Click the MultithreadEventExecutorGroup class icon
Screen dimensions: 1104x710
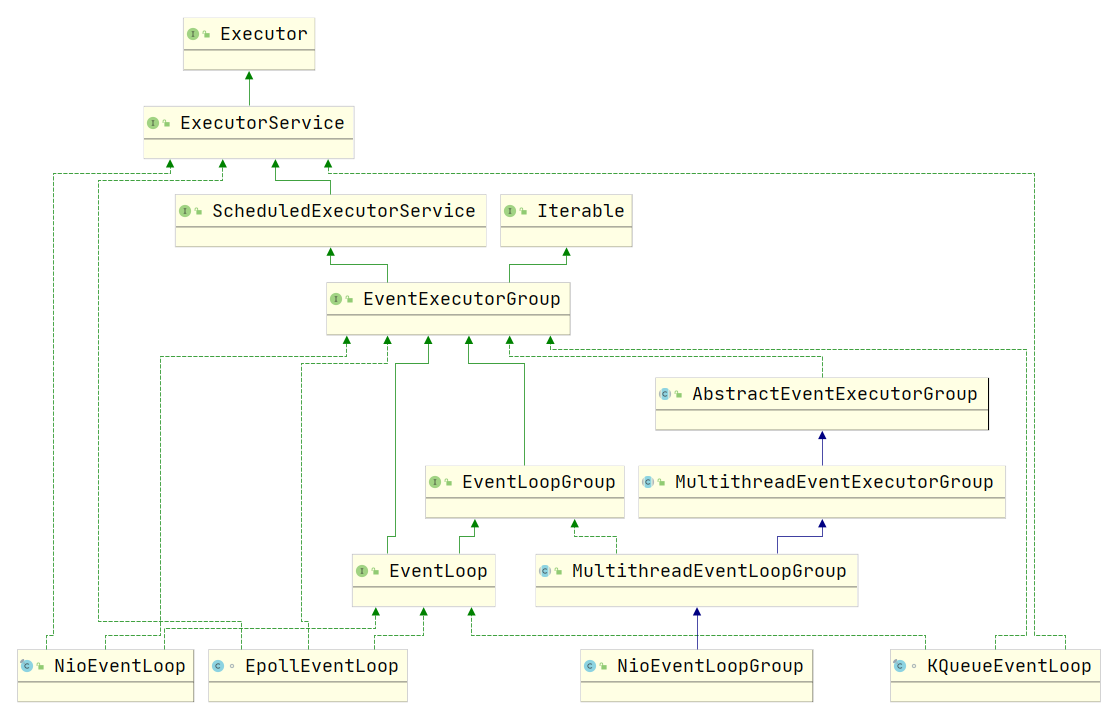(x=648, y=482)
